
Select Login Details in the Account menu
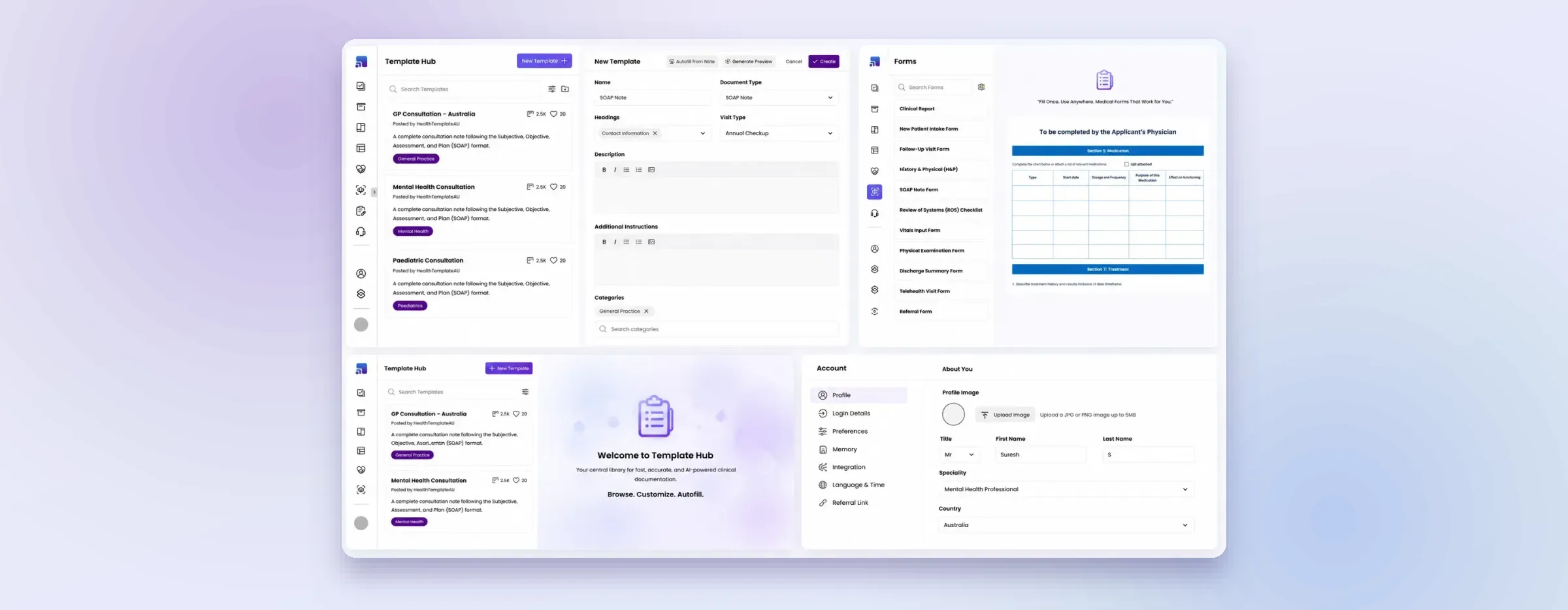click(x=851, y=413)
